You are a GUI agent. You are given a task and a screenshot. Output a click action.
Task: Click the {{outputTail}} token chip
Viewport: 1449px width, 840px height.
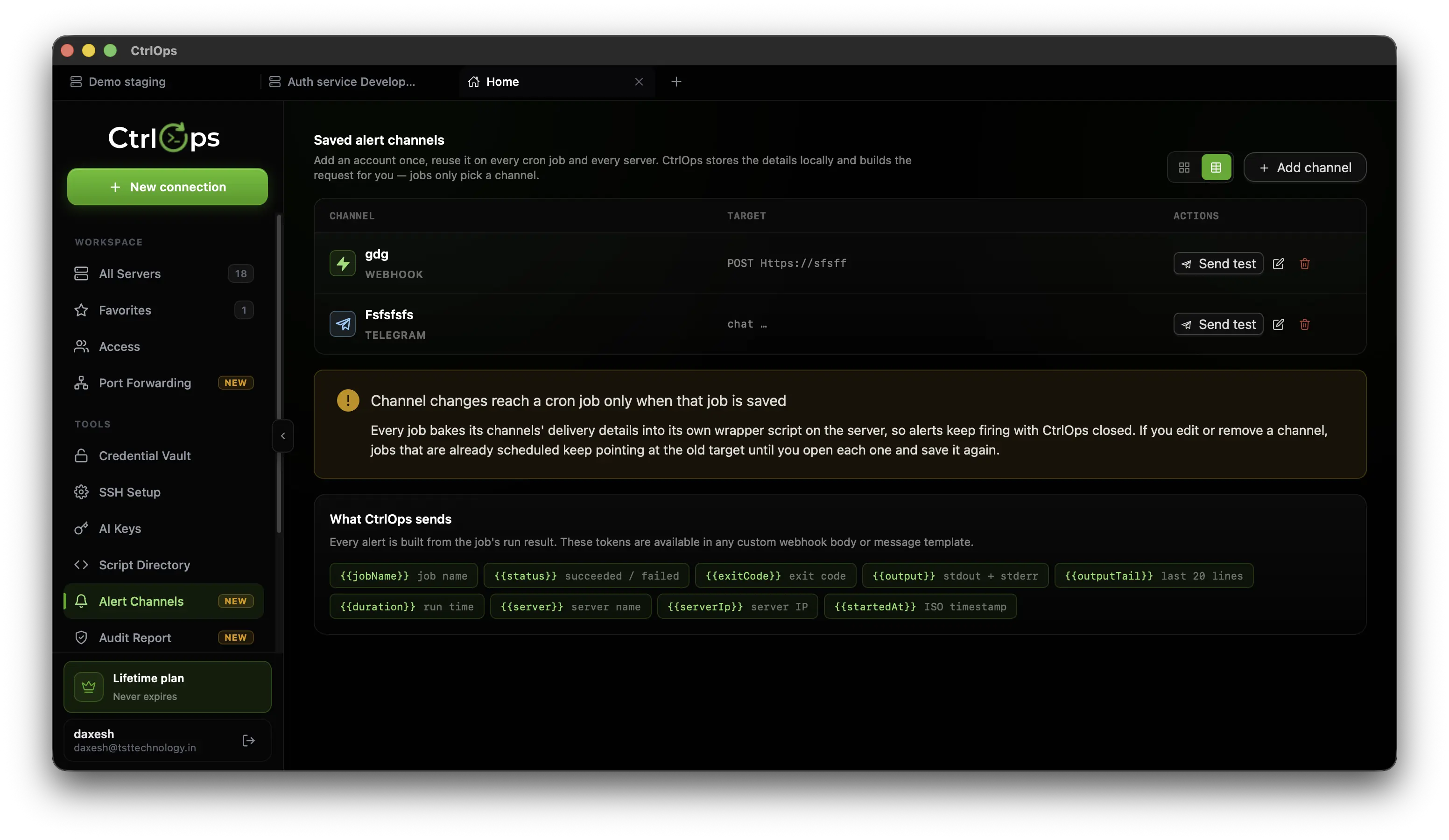pos(1154,575)
